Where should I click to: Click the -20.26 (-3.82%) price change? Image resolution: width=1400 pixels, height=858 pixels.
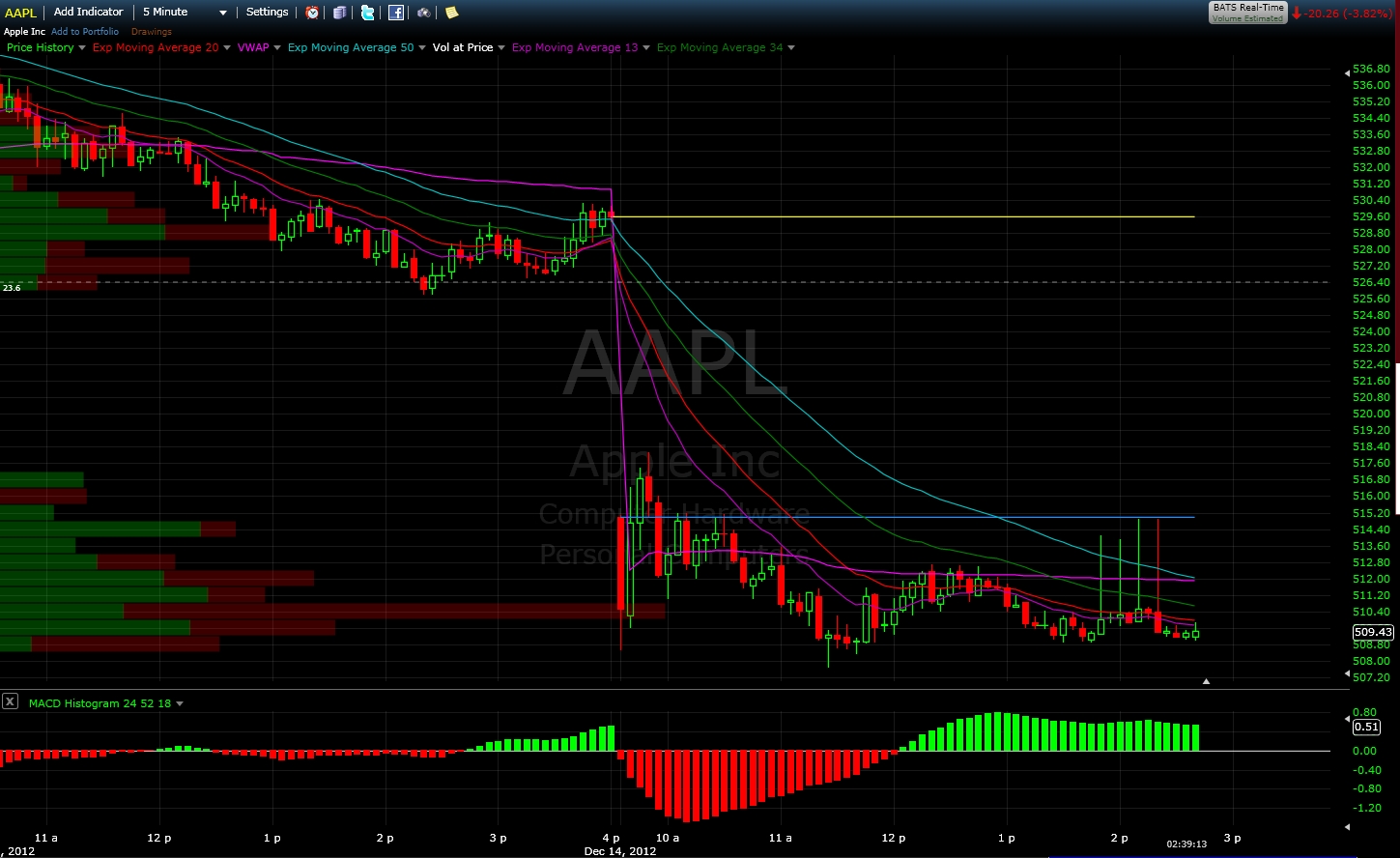tap(1349, 14)
